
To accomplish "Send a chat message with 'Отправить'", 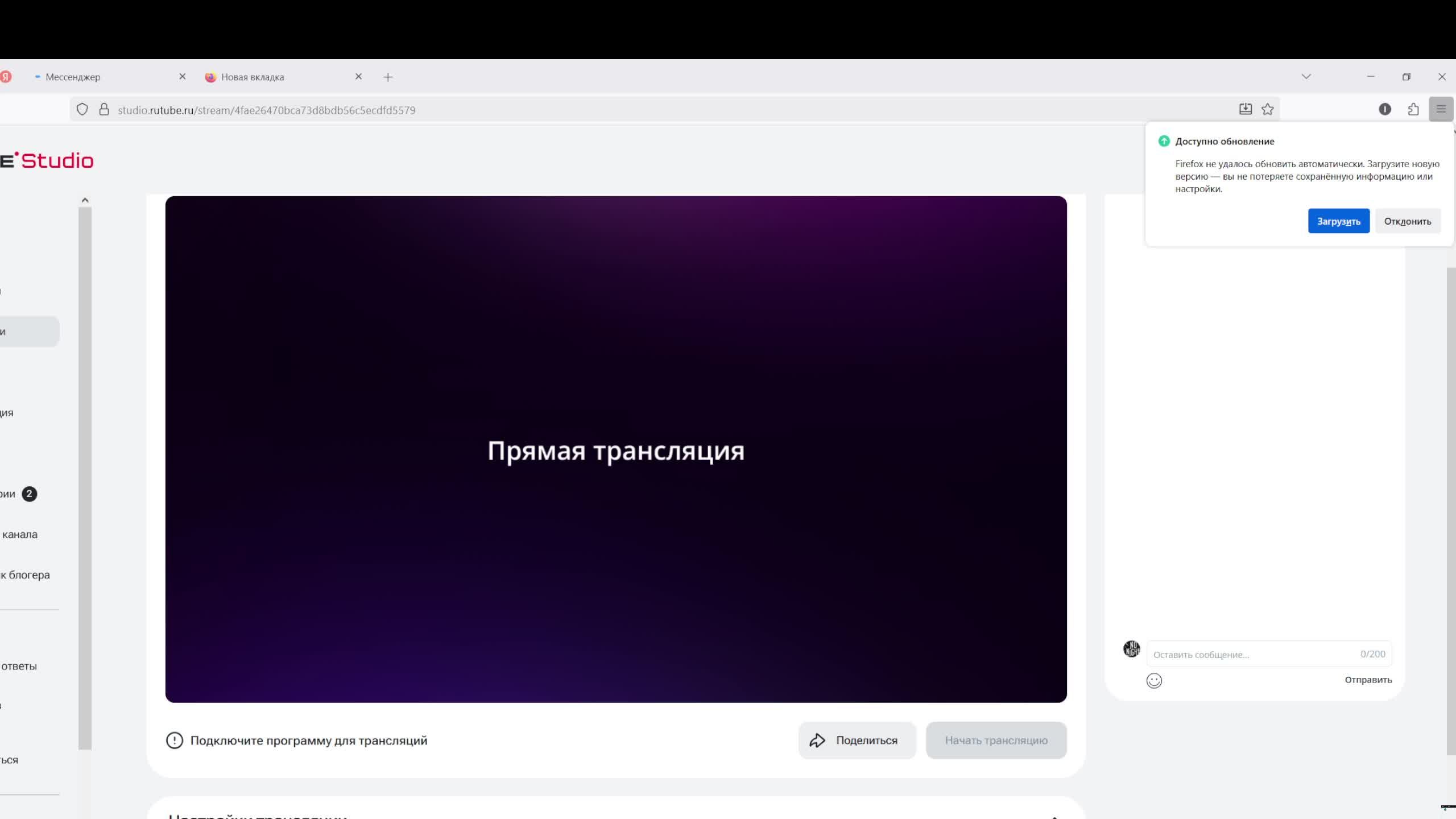I will tap(1368, 680).
